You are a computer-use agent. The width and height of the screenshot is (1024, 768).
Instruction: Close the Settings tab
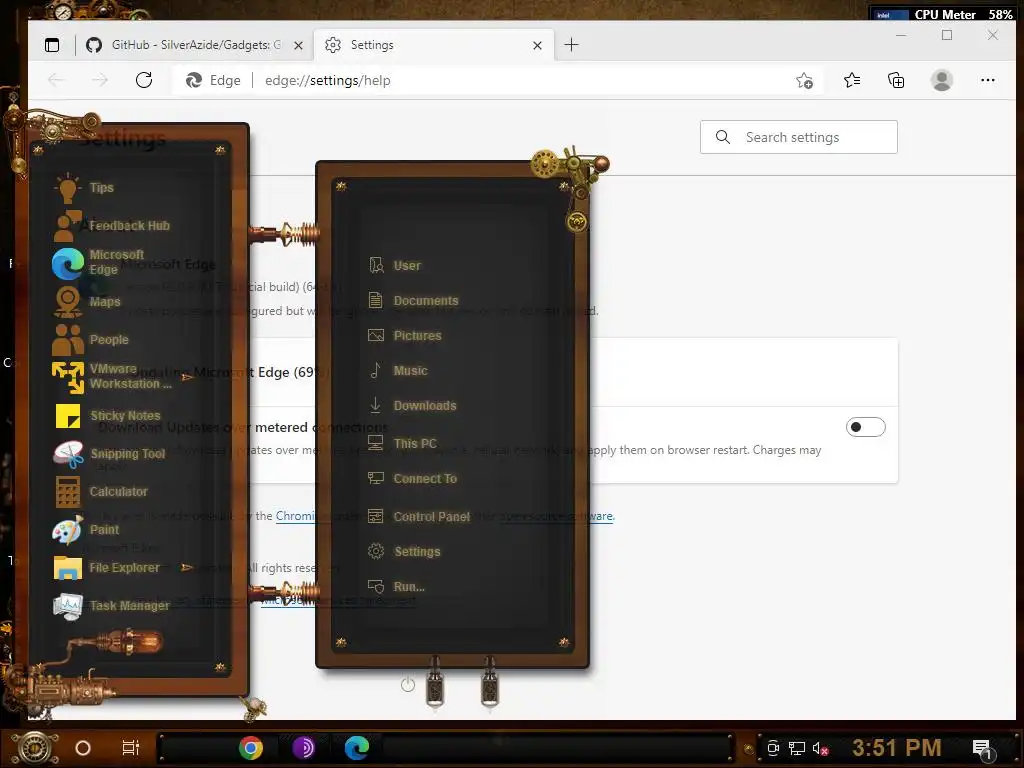(537, 45)
